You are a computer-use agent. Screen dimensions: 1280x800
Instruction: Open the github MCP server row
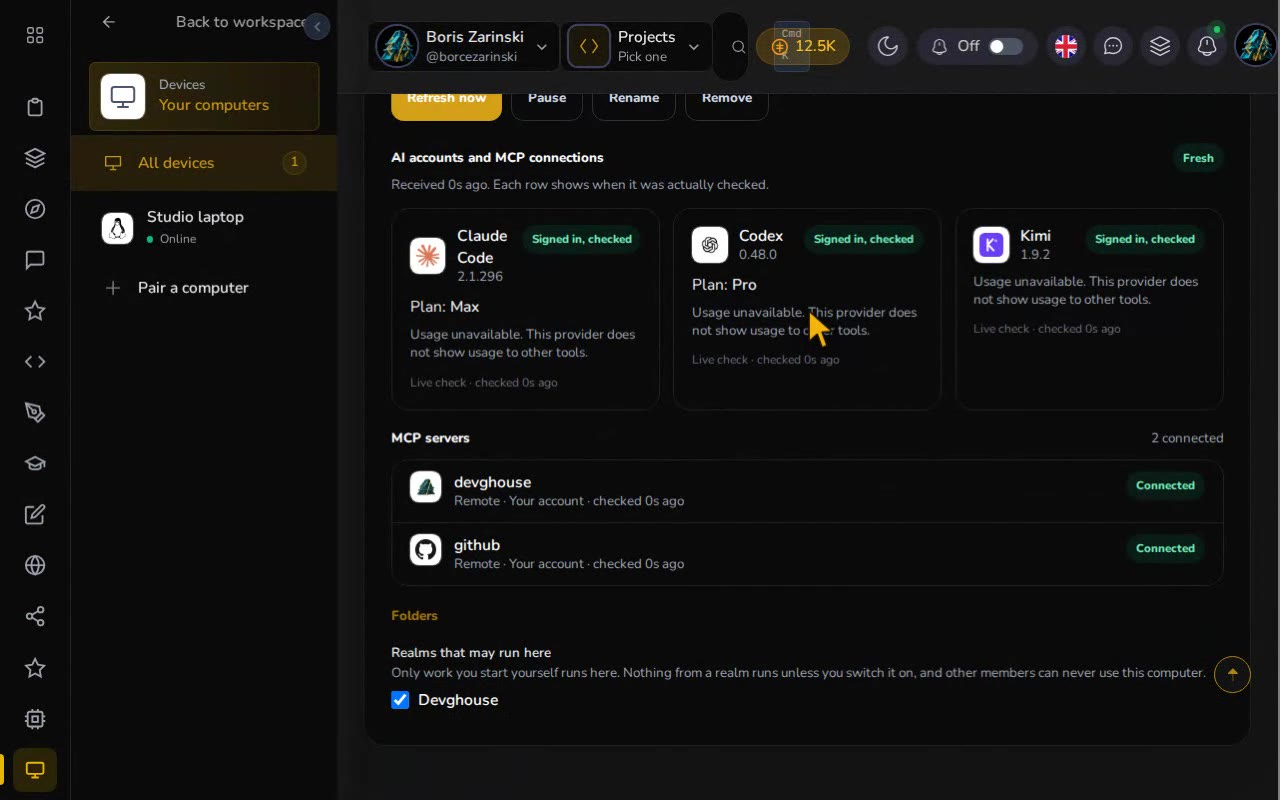click(x=807, y=554)
